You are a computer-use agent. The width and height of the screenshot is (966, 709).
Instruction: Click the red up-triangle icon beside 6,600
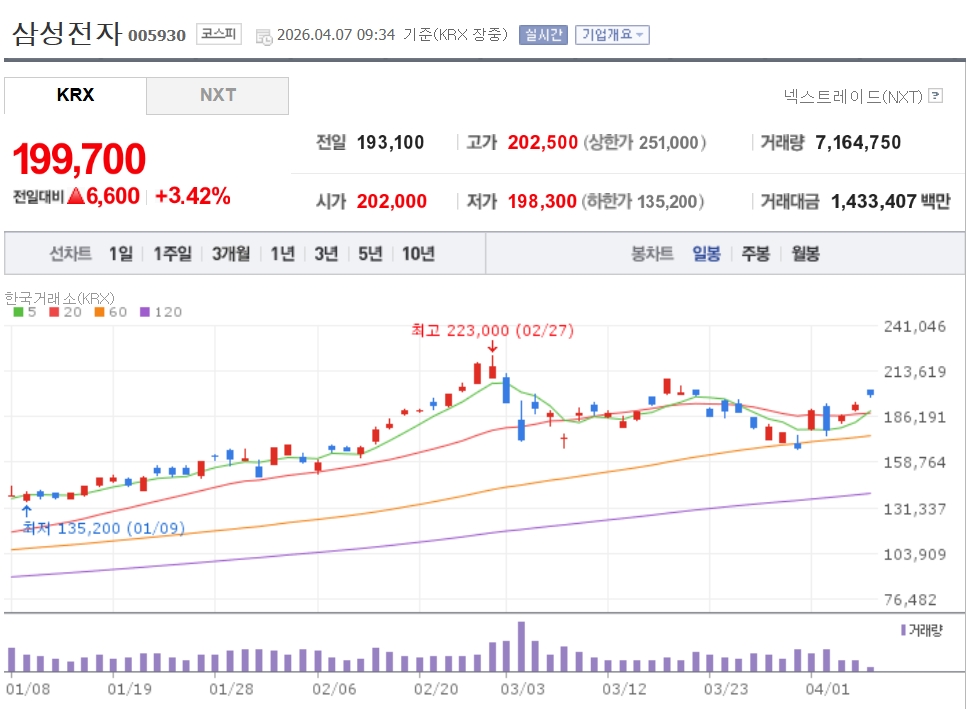[x=74, y=197]
